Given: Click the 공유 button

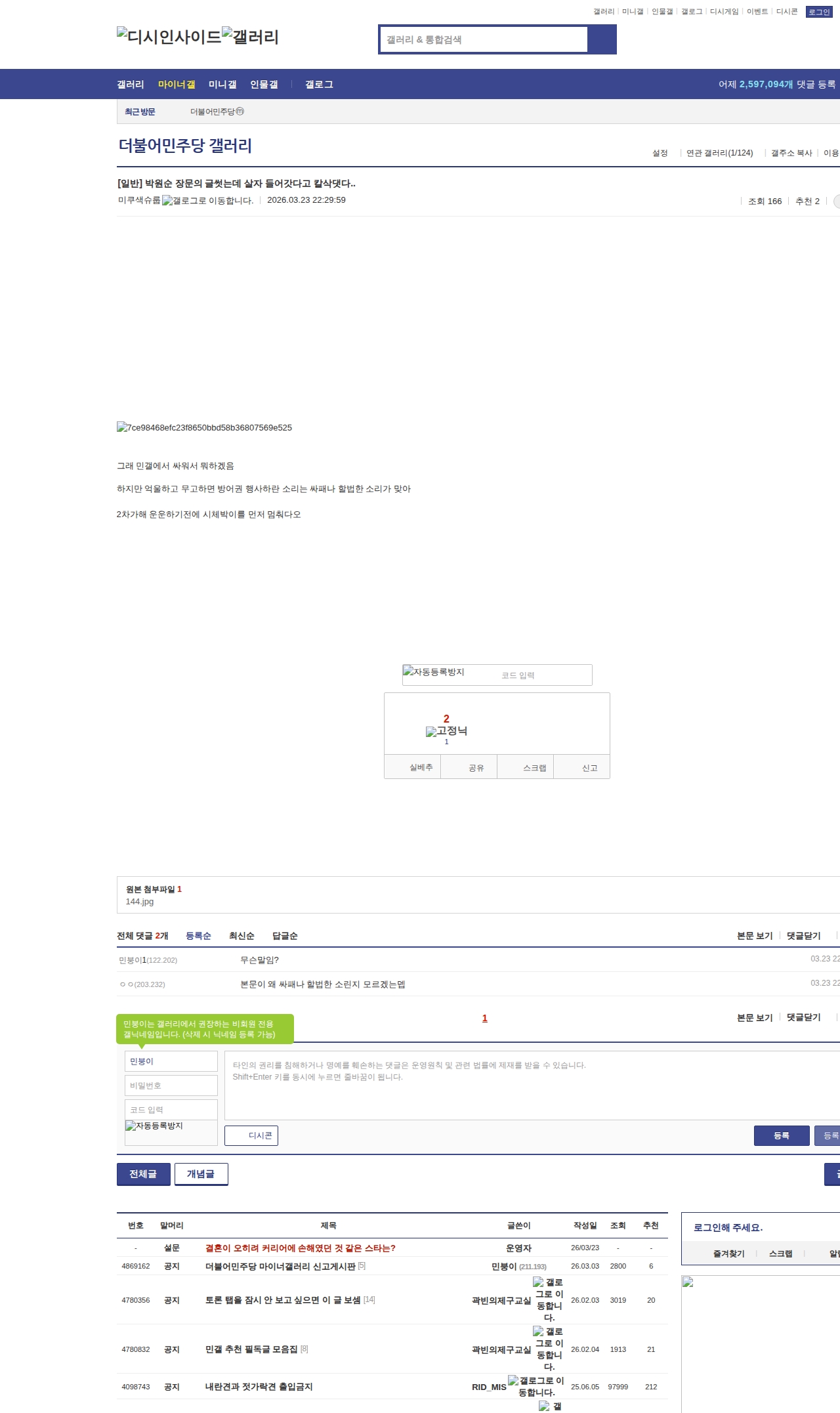Looking at the screenshot, I should (x=469, y=767).
